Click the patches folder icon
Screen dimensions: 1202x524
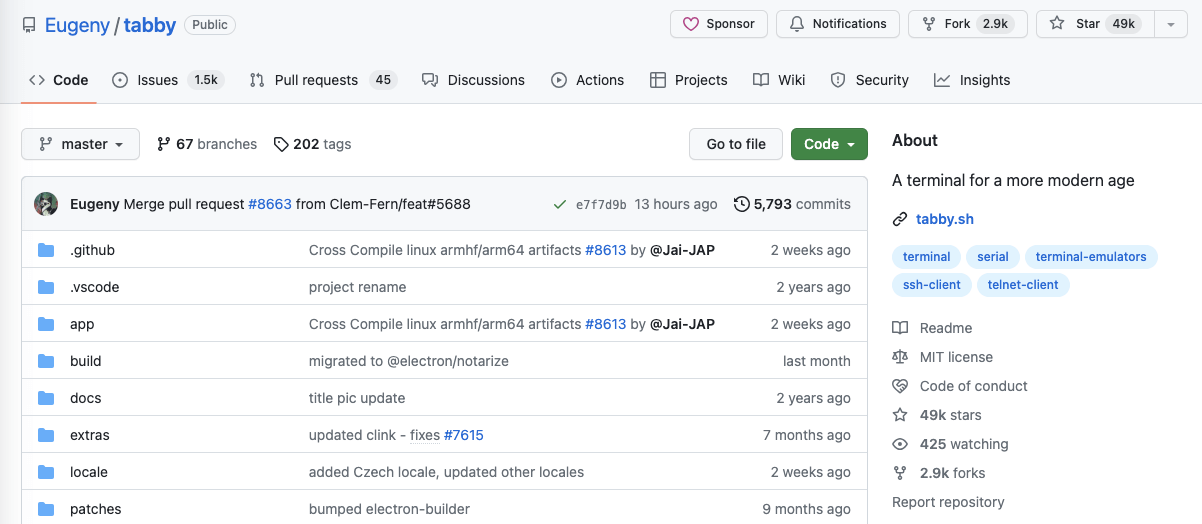coord(46,509)
